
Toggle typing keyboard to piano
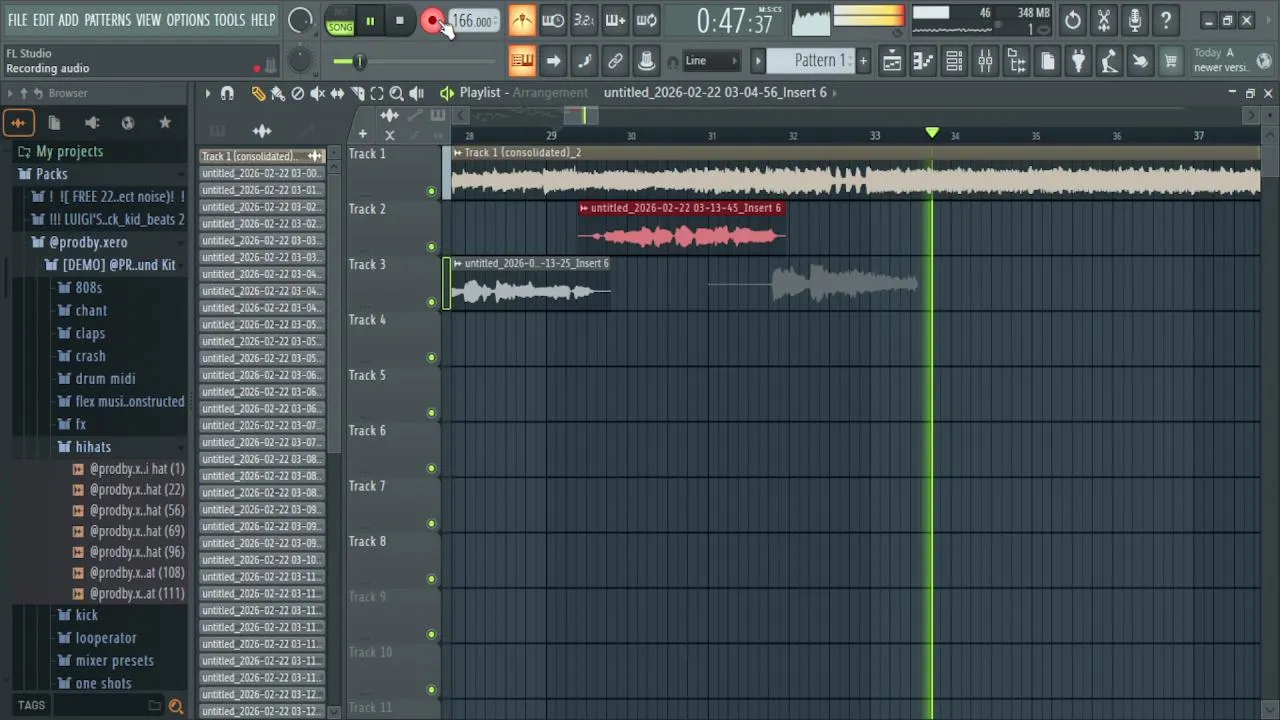[x=522, y=61]
